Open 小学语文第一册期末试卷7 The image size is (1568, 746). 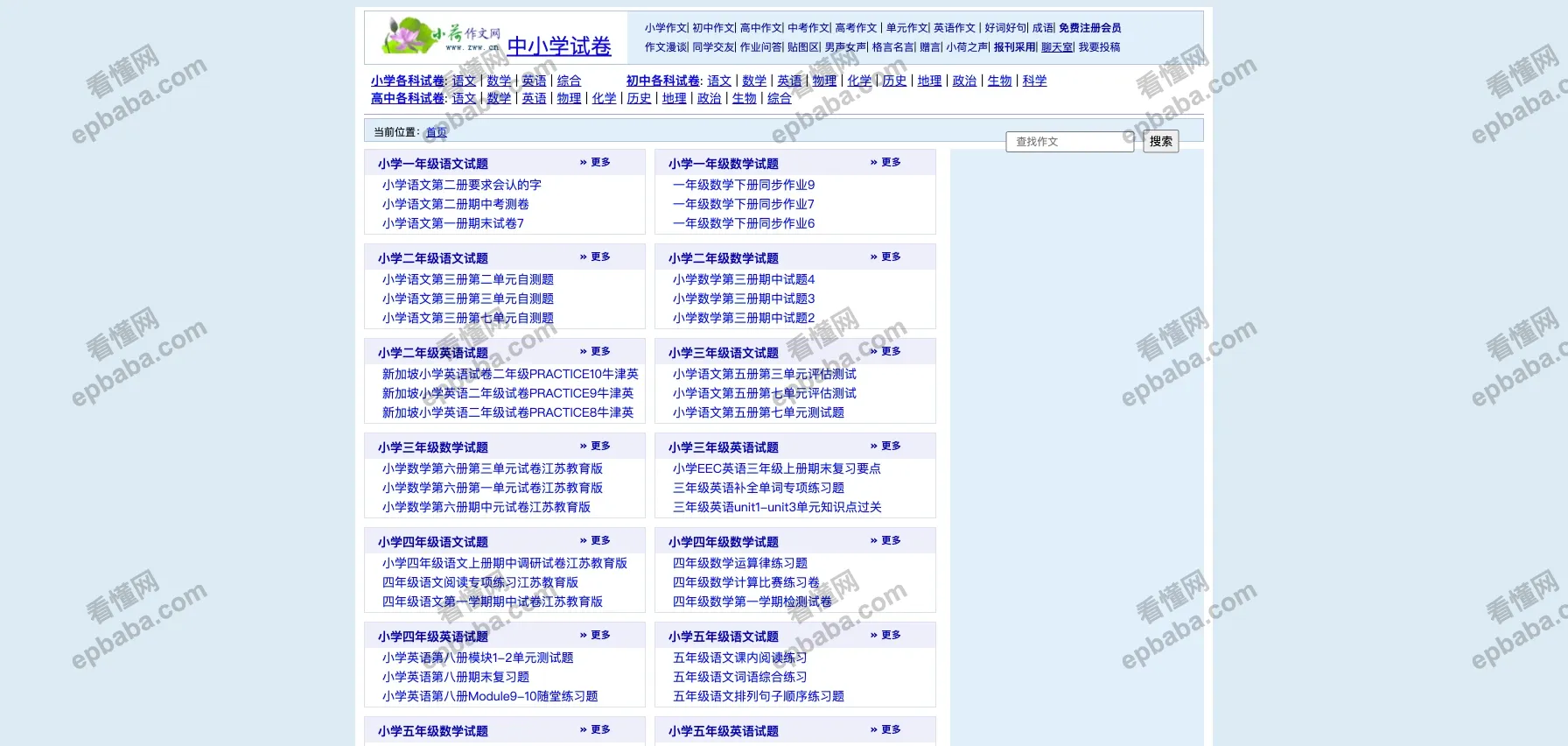(452, 223)
